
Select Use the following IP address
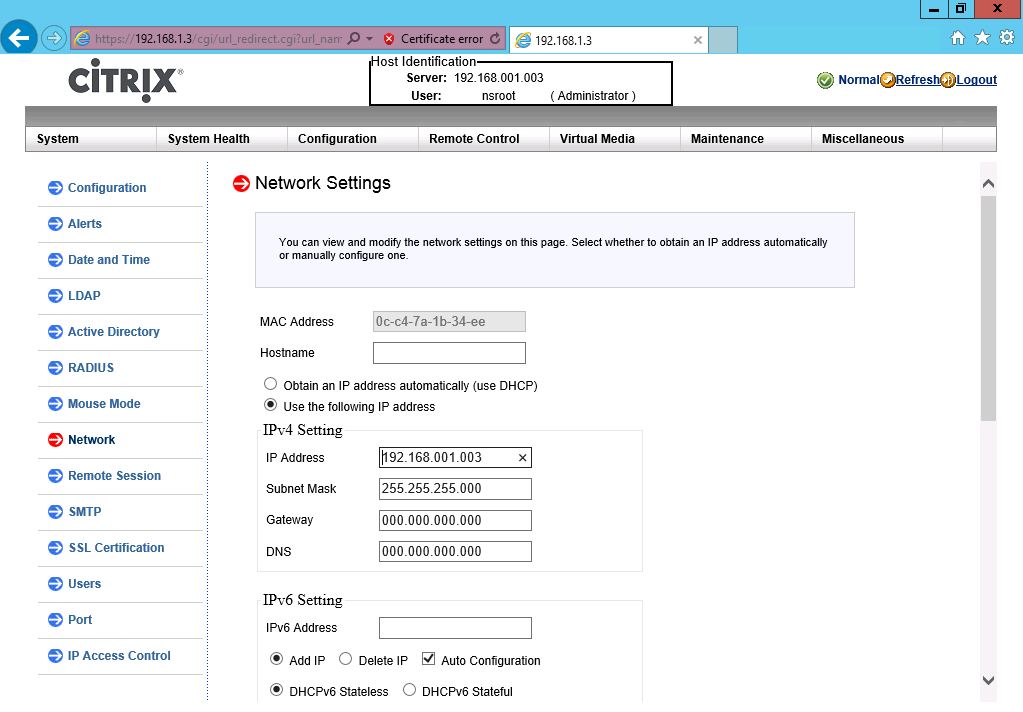pyautogui.click(x=270, y=405)
